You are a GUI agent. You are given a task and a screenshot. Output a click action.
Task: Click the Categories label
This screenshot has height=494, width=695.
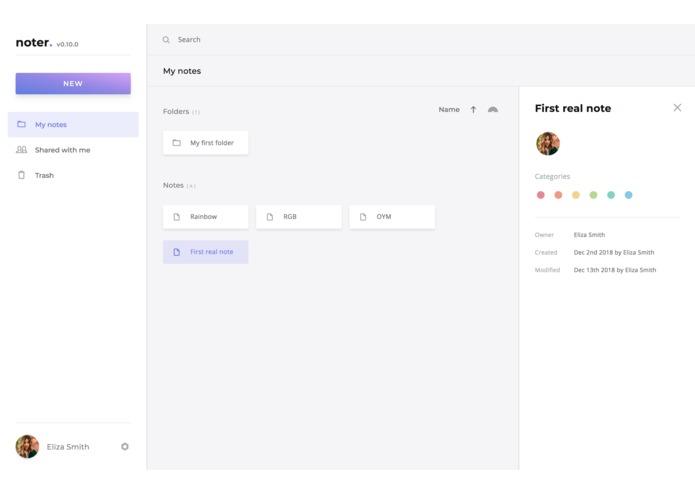(552, 176)
